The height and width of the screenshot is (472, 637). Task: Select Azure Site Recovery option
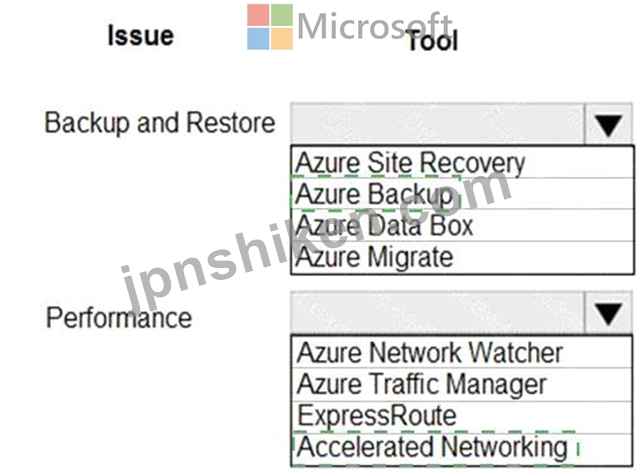[x=462, y=162]
